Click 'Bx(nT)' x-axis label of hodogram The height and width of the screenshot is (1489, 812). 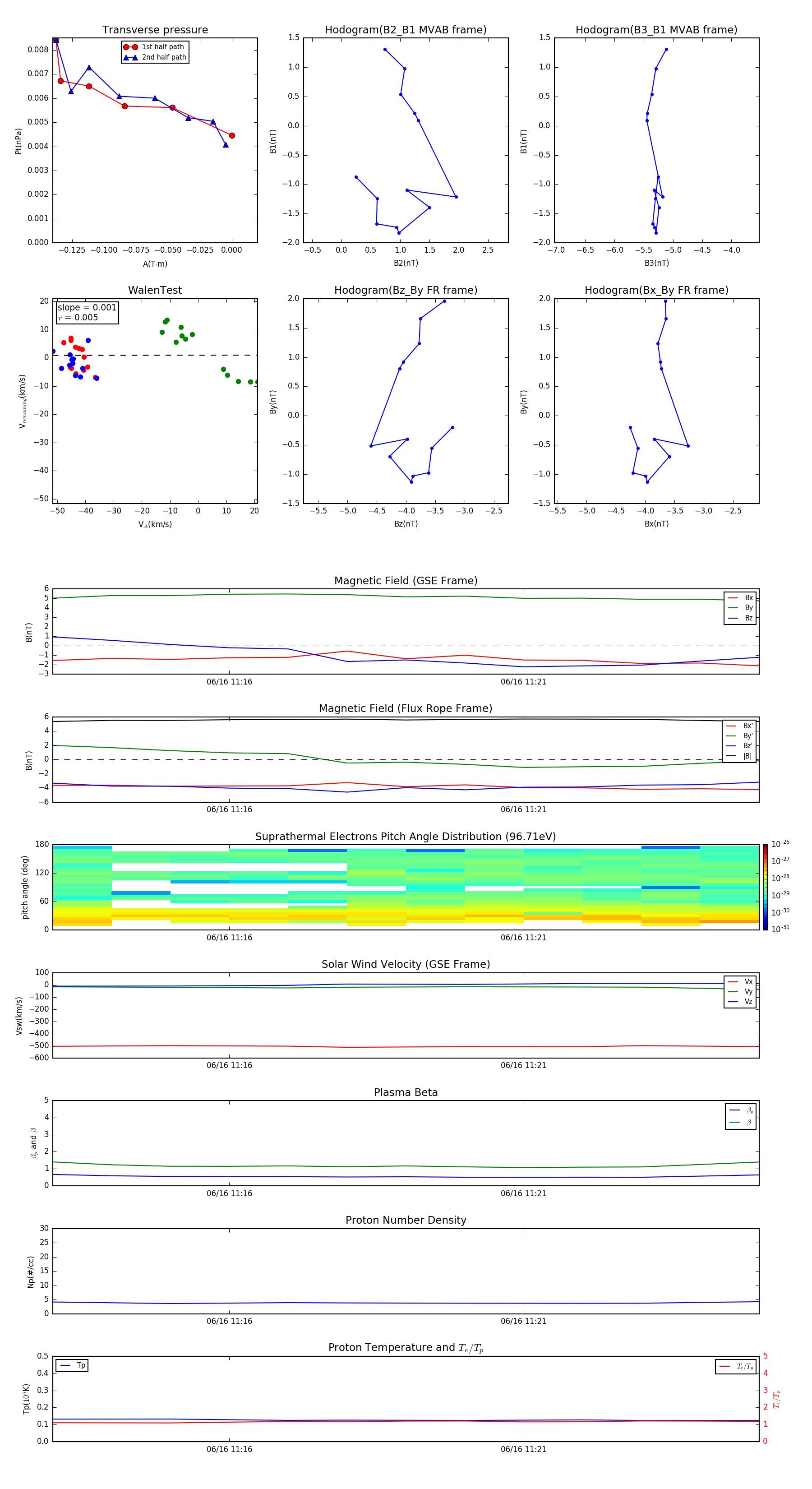(656, 524)
